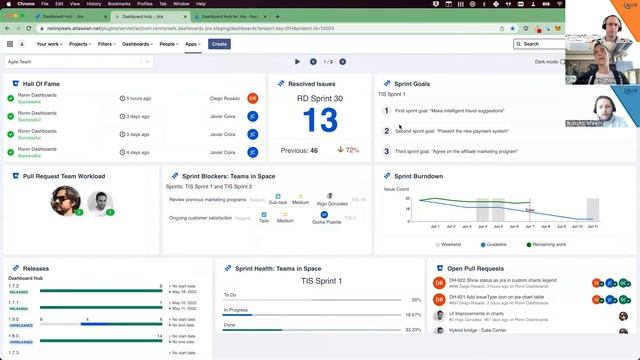This screenshot has height=360, width=640.
Task: Go back using Chrome's back arrow
Action: coord(7,29)
